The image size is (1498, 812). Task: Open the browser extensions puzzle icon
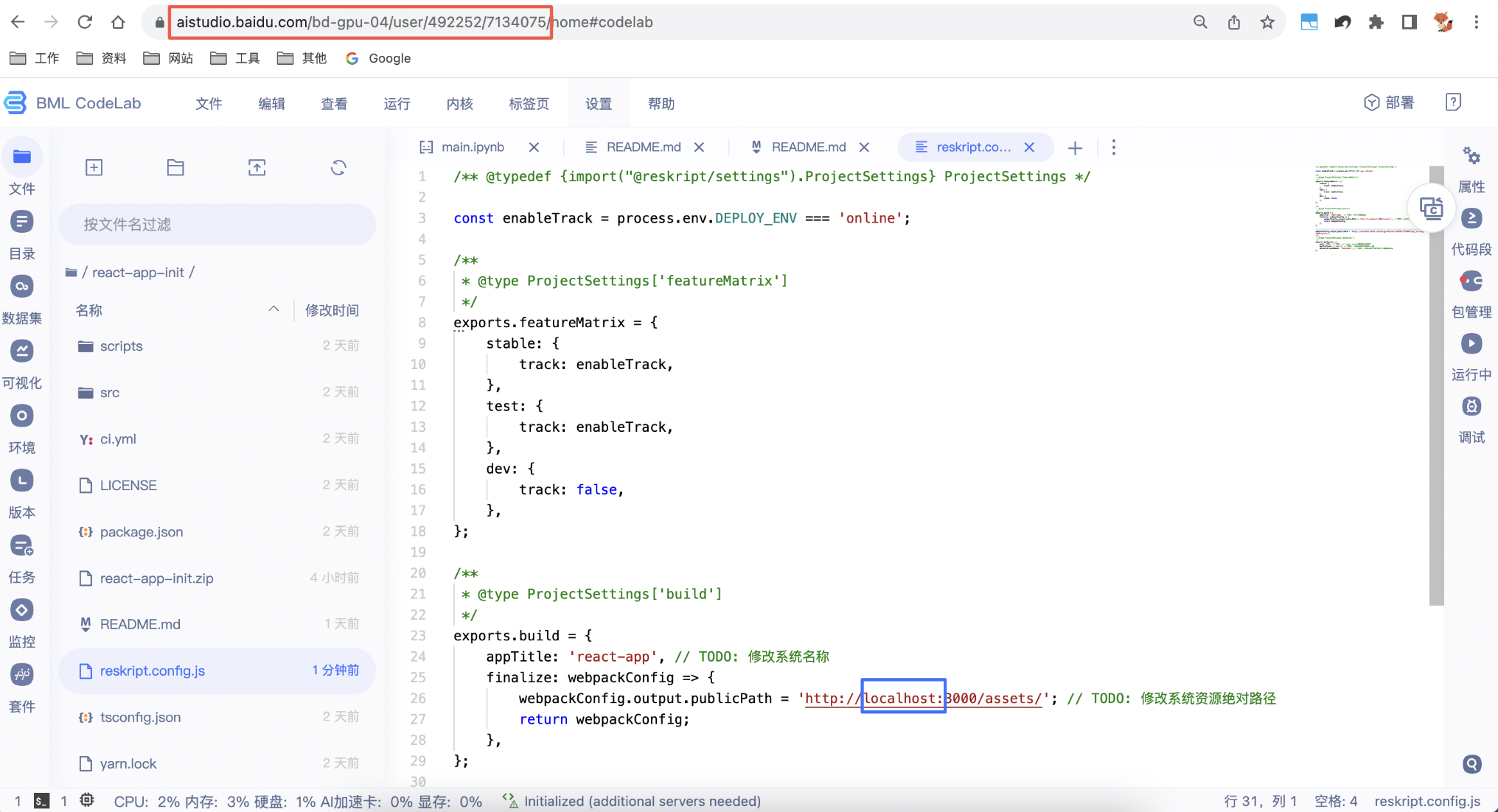[x=1376, y=22]
